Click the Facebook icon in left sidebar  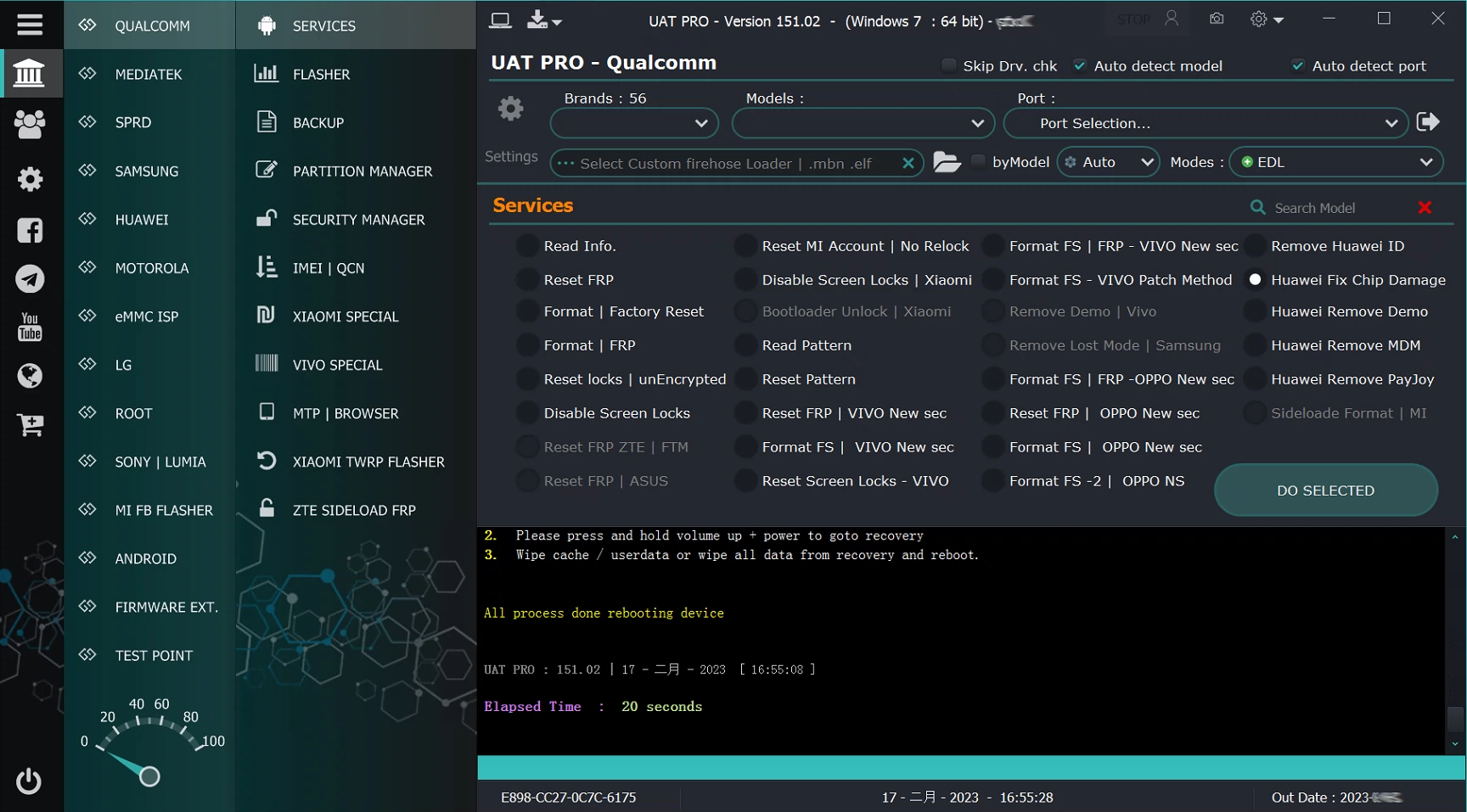[30, 230]
